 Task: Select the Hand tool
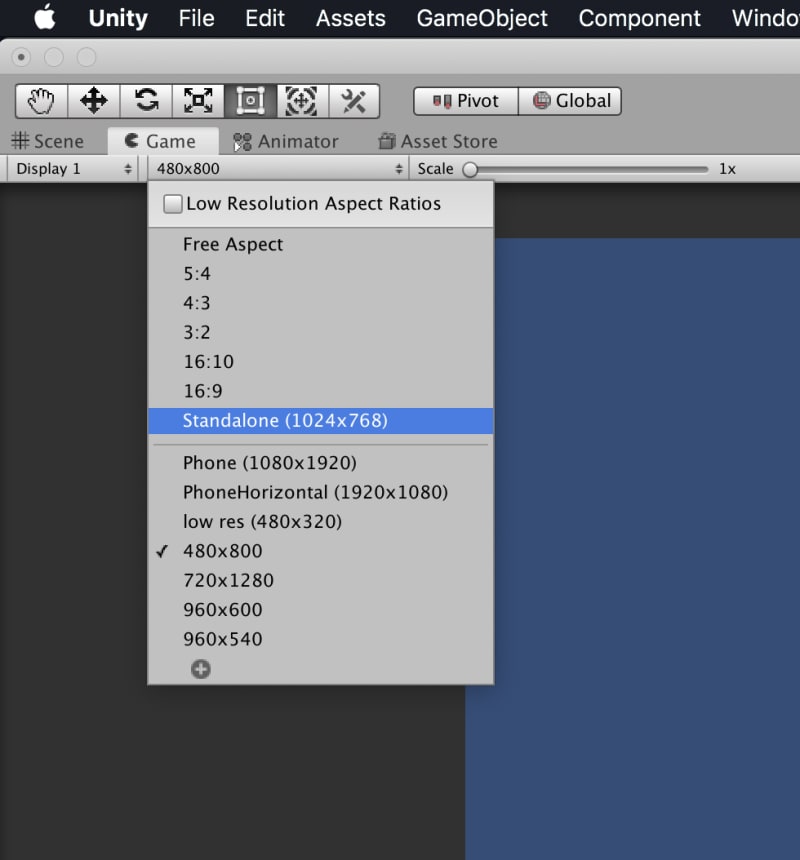[41, 101]
